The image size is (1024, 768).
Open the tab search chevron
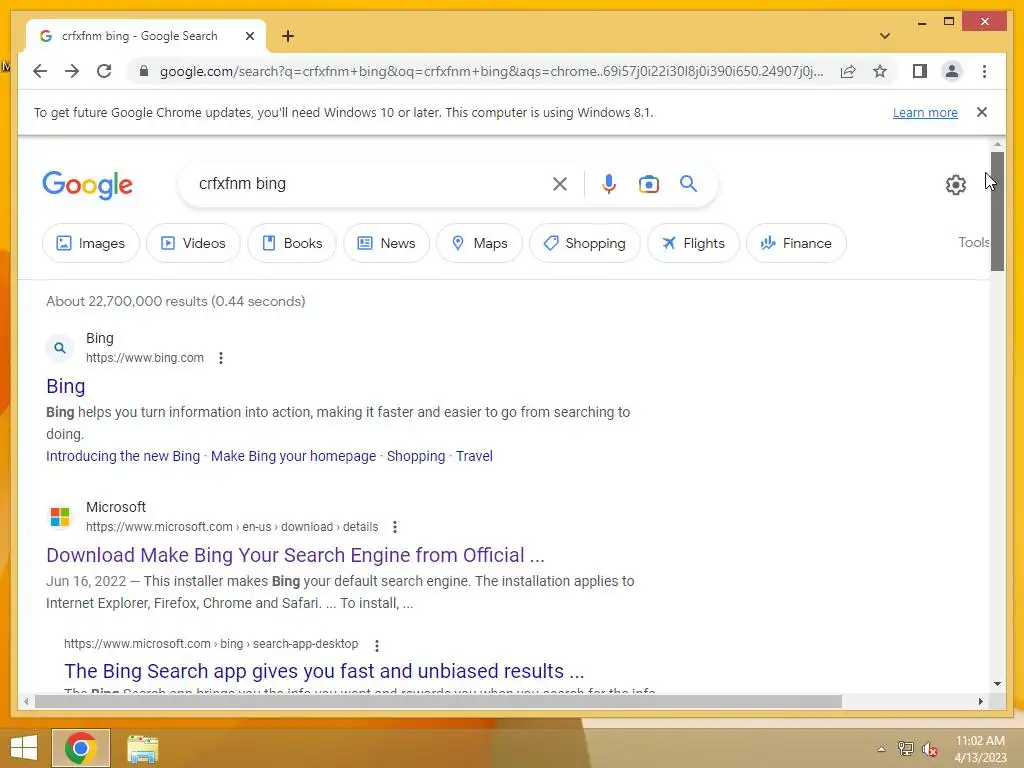885,36
